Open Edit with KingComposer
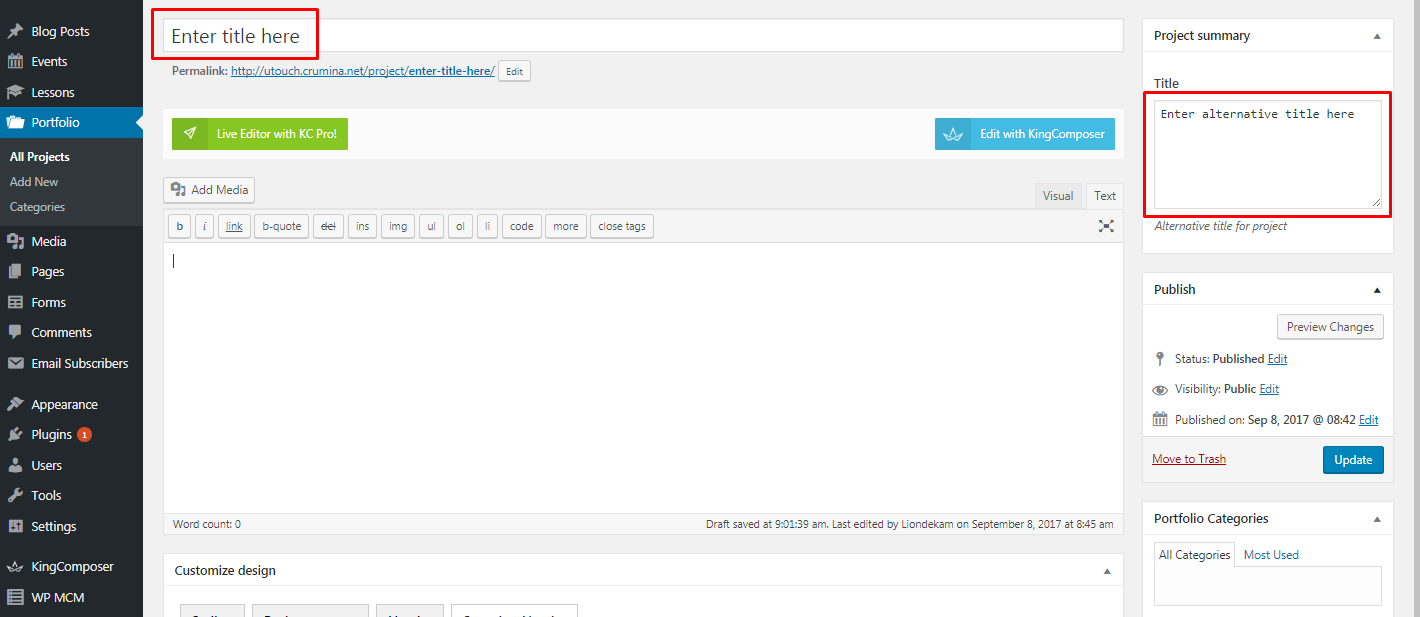Image resolution: width=1420 pixels, height=617 pixels. [x=1024, y=134]
